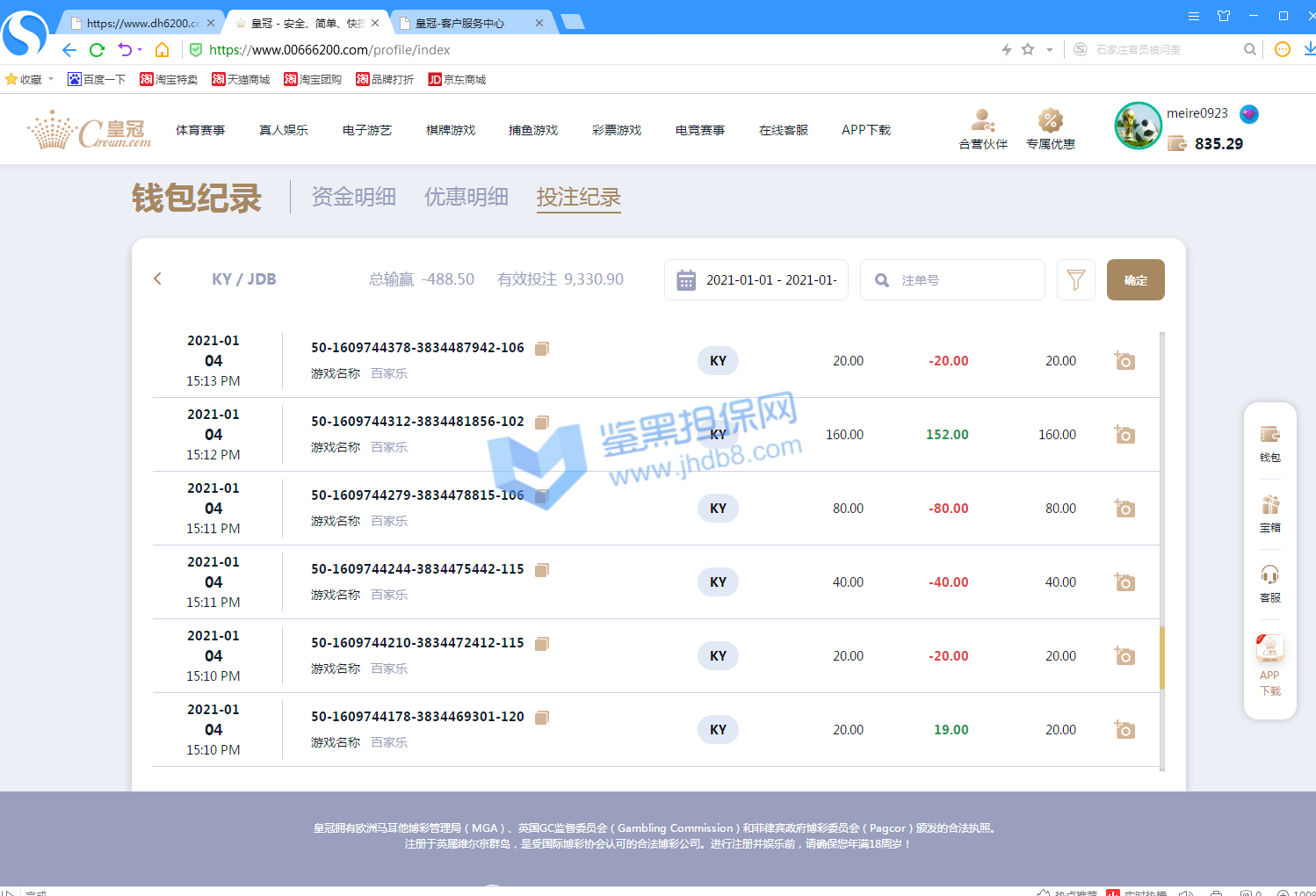Click camera icon for the 152.00 win row
The height and width of the screenshot is (896, 1316).
click(1124, 435)
